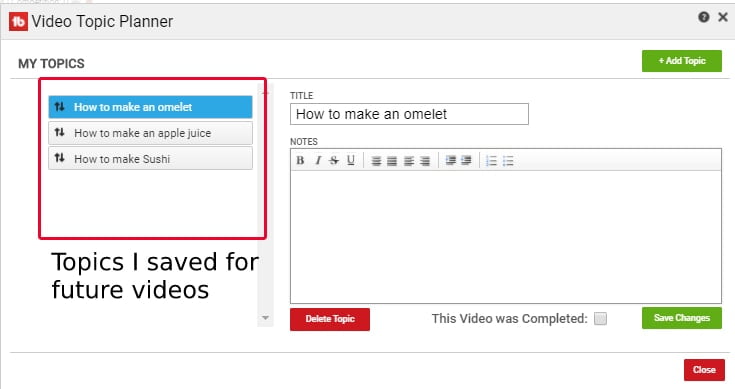The image size is (735, 389).
Task: Select topic How to make an omelet
Action: 150,107
